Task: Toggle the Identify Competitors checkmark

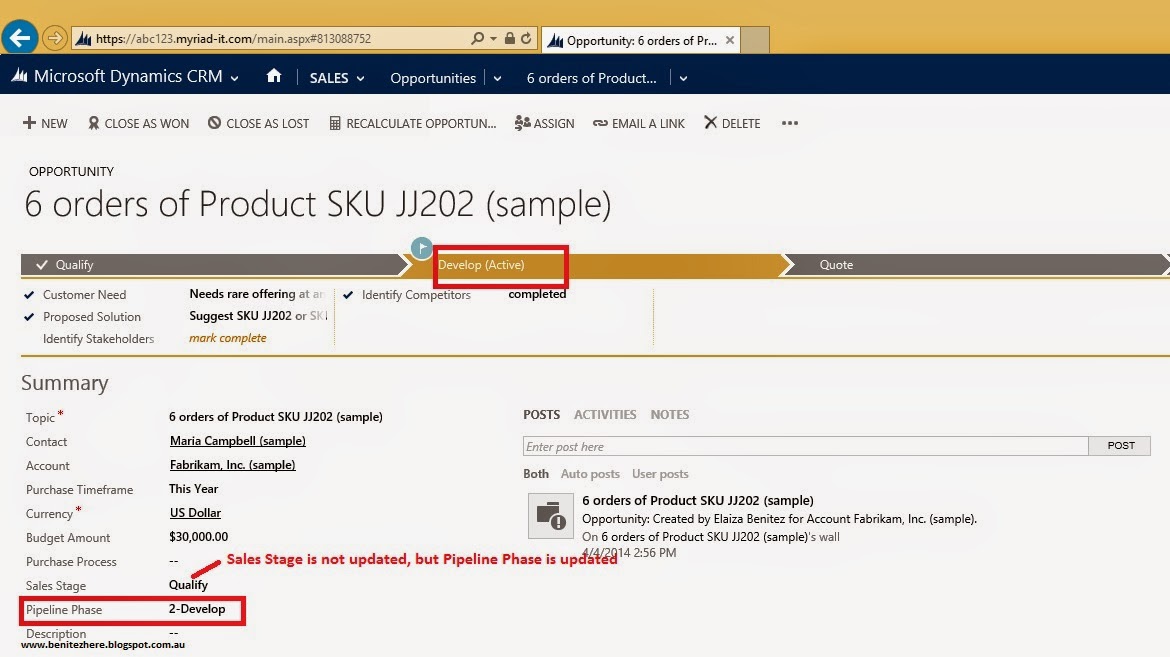Action: 348,295
